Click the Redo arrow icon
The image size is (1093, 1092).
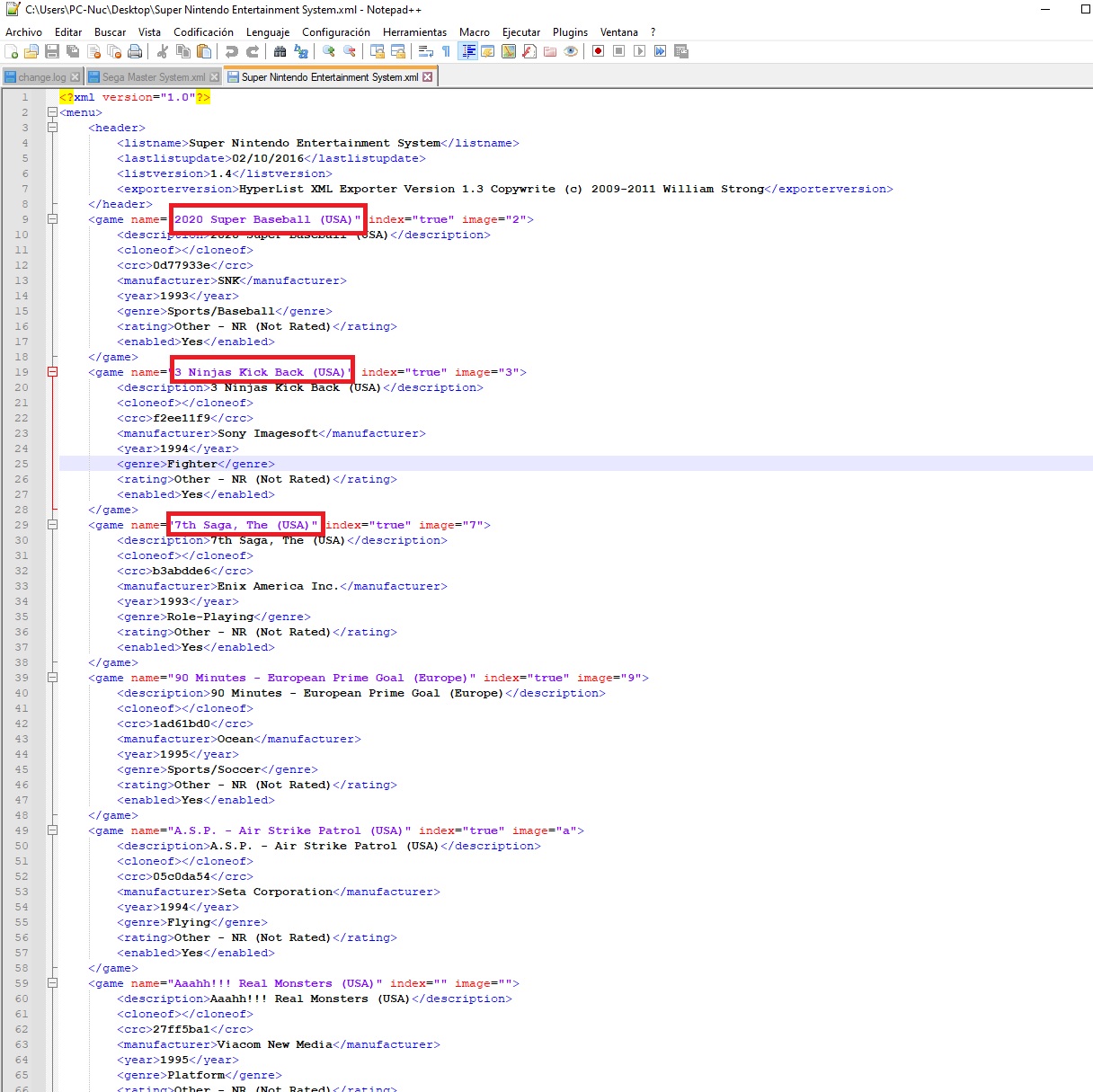pos(253,51)
